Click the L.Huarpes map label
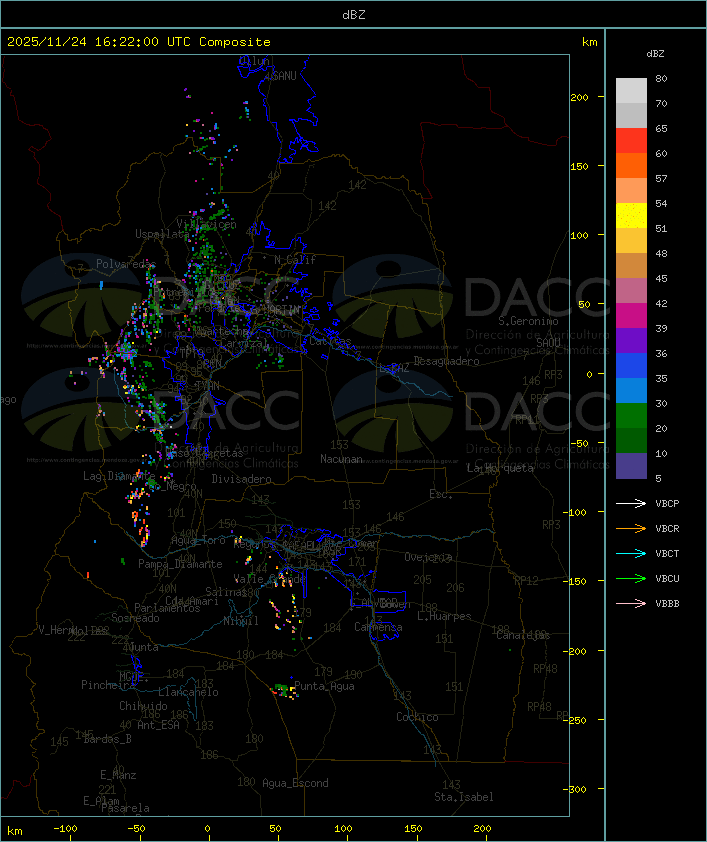 [x=444, y=616]
